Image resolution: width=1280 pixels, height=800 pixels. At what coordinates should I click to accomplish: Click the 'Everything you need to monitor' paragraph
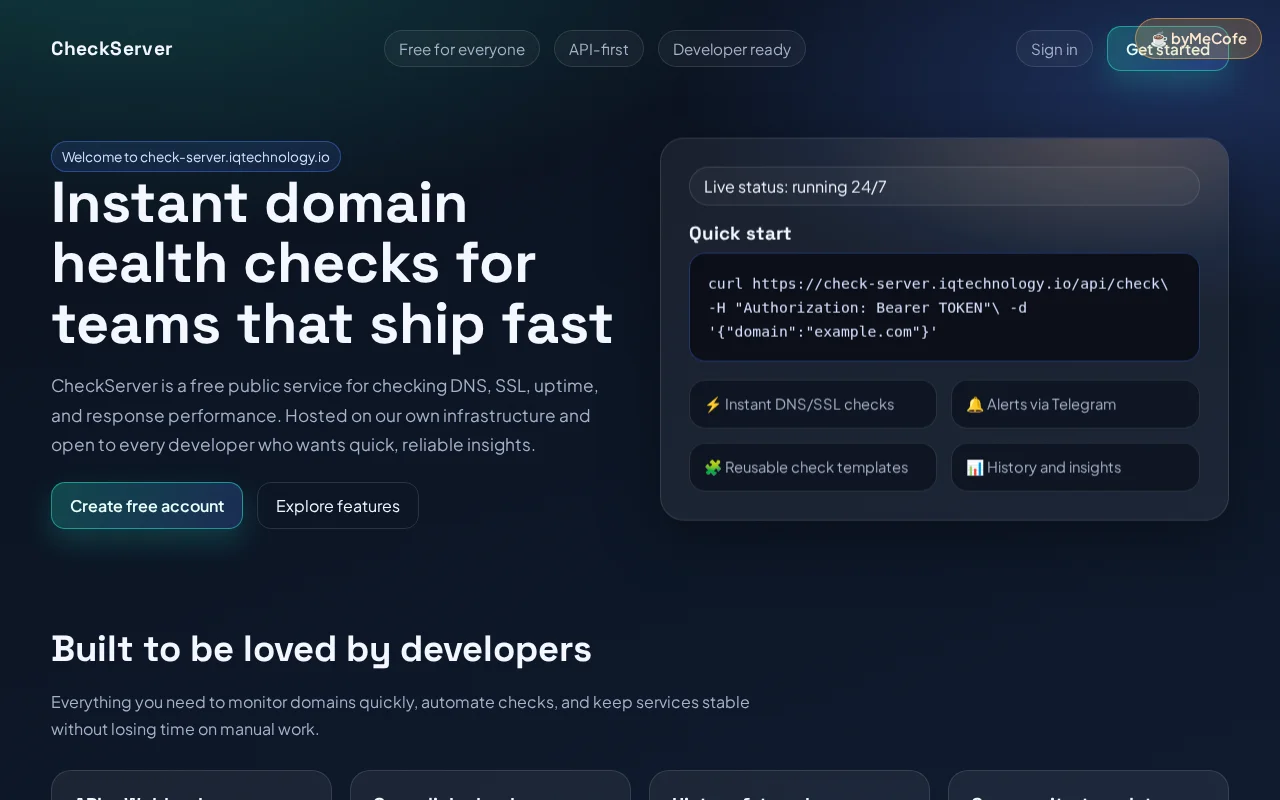coord(400,715)
